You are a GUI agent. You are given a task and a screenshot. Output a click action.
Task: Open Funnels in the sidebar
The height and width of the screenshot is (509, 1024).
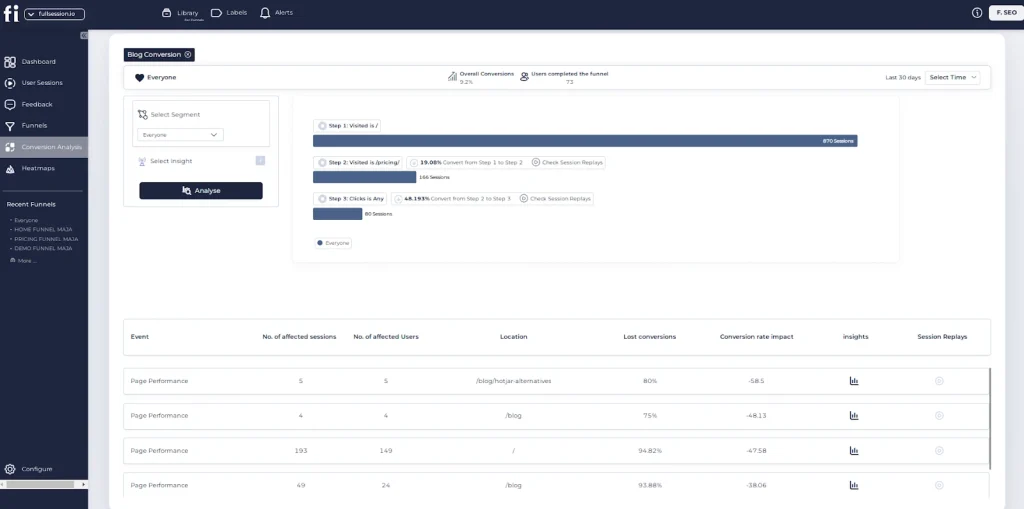(x=34, y=125)
